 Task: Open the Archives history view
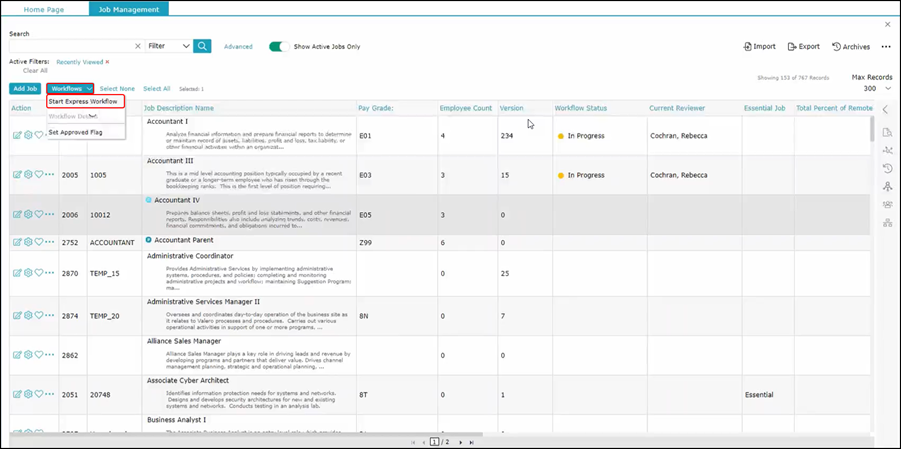(x=851, y=47)
